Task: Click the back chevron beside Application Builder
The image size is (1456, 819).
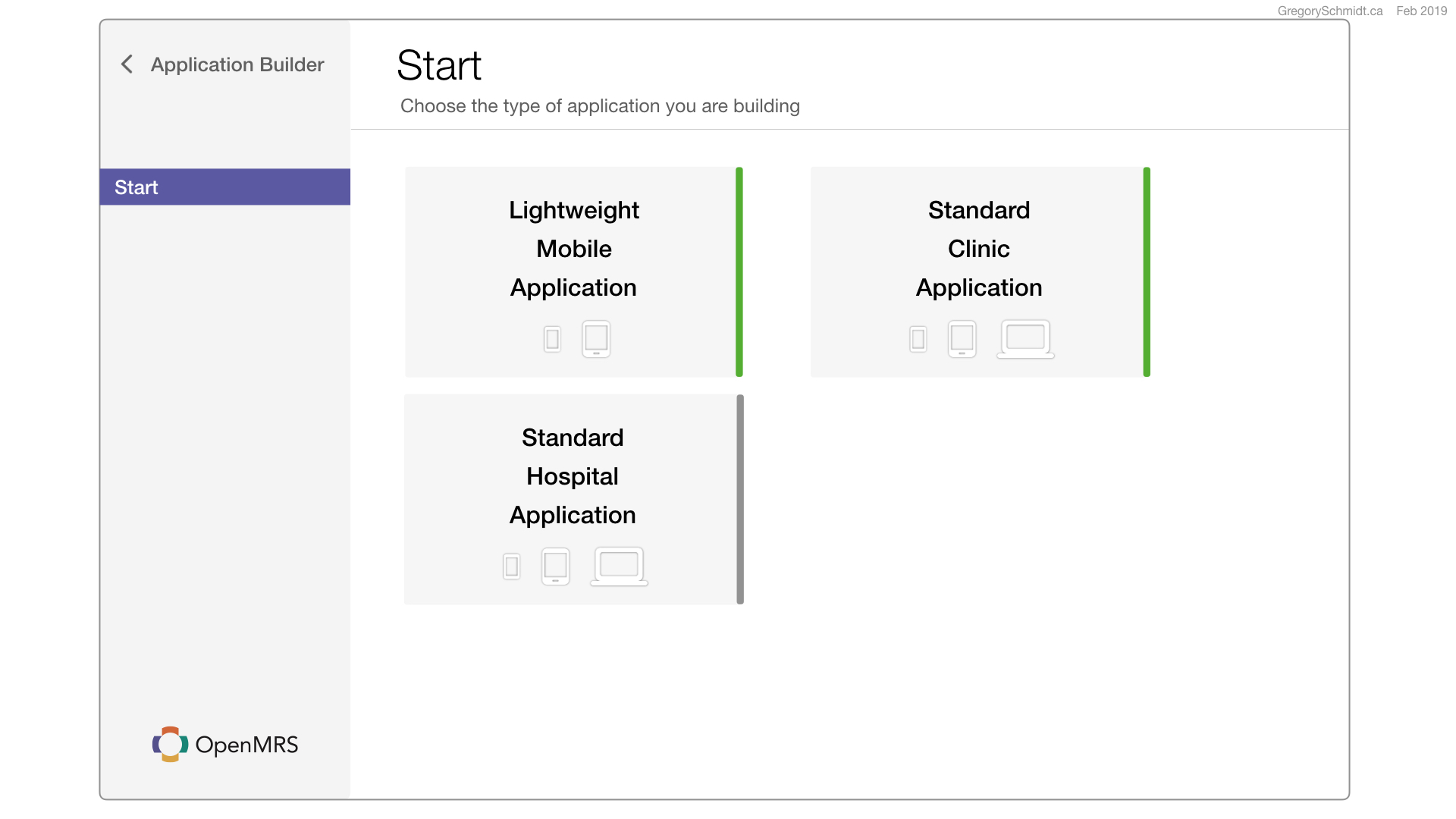Action: [127, 64]
